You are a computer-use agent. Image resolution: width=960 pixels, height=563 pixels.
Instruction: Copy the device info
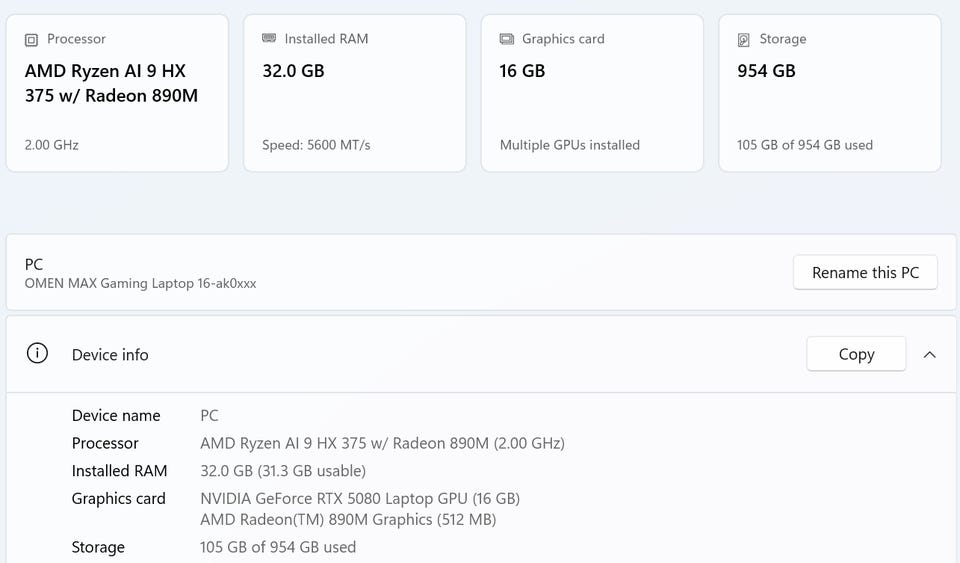click(x=856, y=354)
